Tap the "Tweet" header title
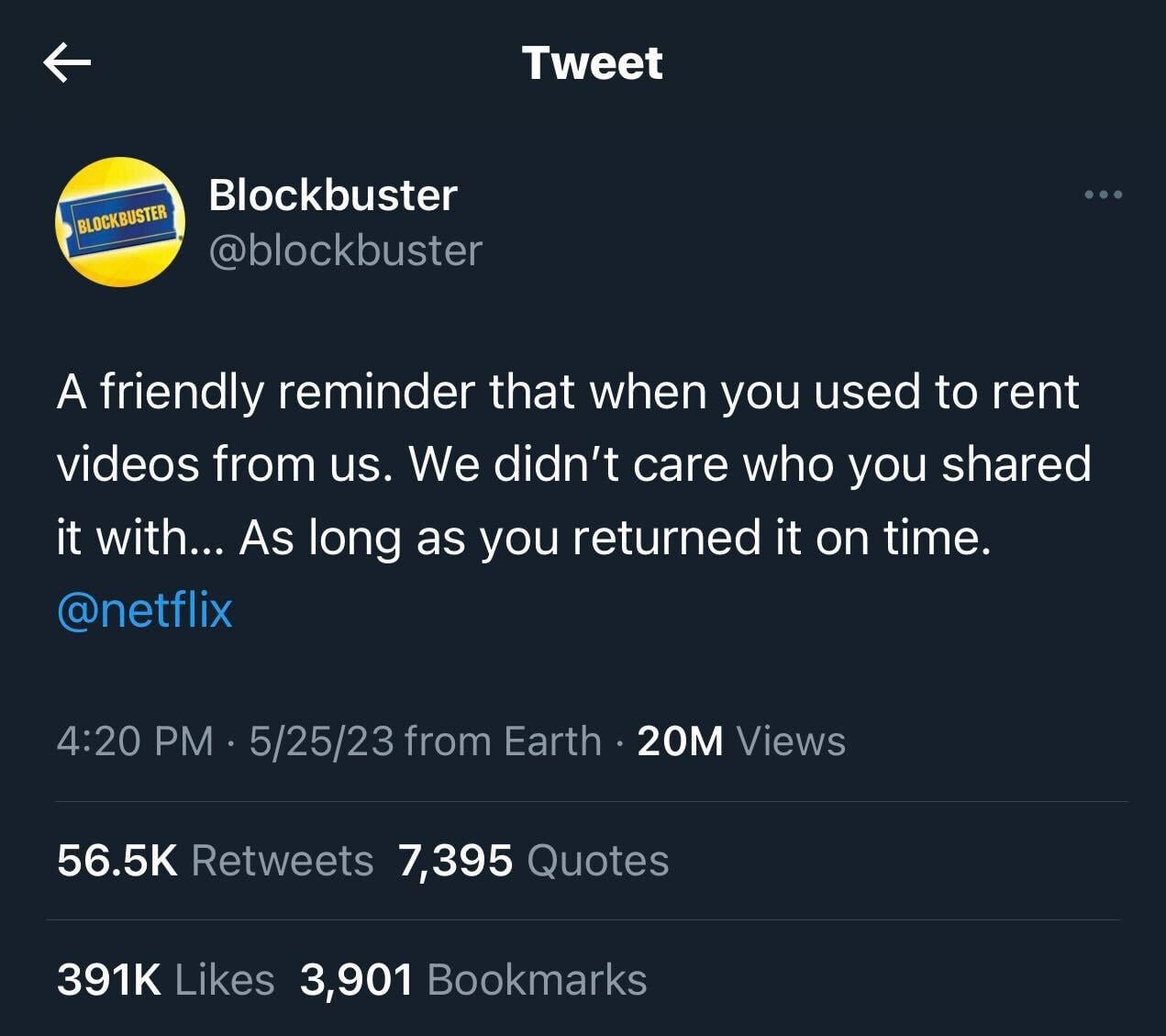The height and width of the screenshot is (1036, 1166). (x=592, y=62)
